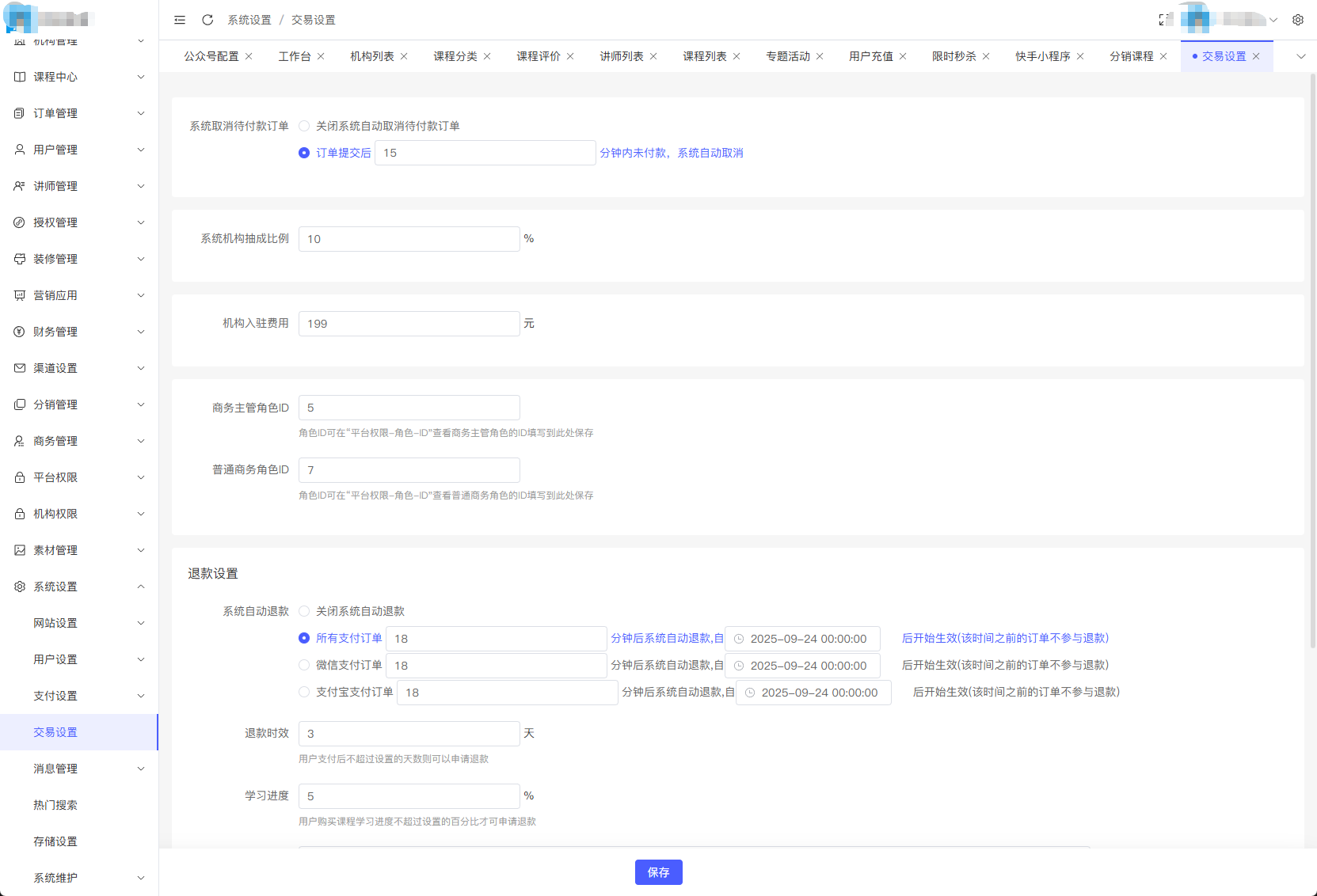Select 关闭系统自动退款 radio option
The image size is (1317, 896).
pos(304,611)
